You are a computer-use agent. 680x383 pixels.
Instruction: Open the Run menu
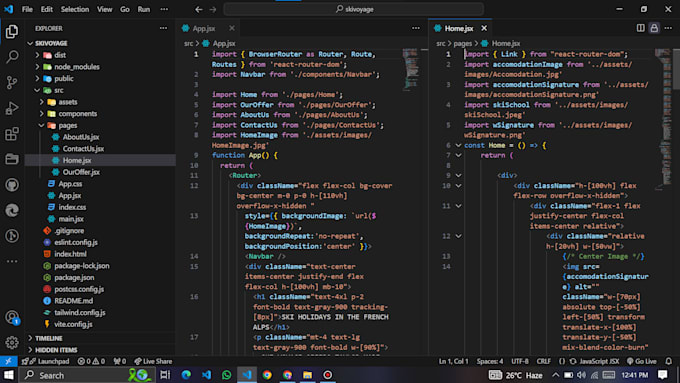[144, 9]
